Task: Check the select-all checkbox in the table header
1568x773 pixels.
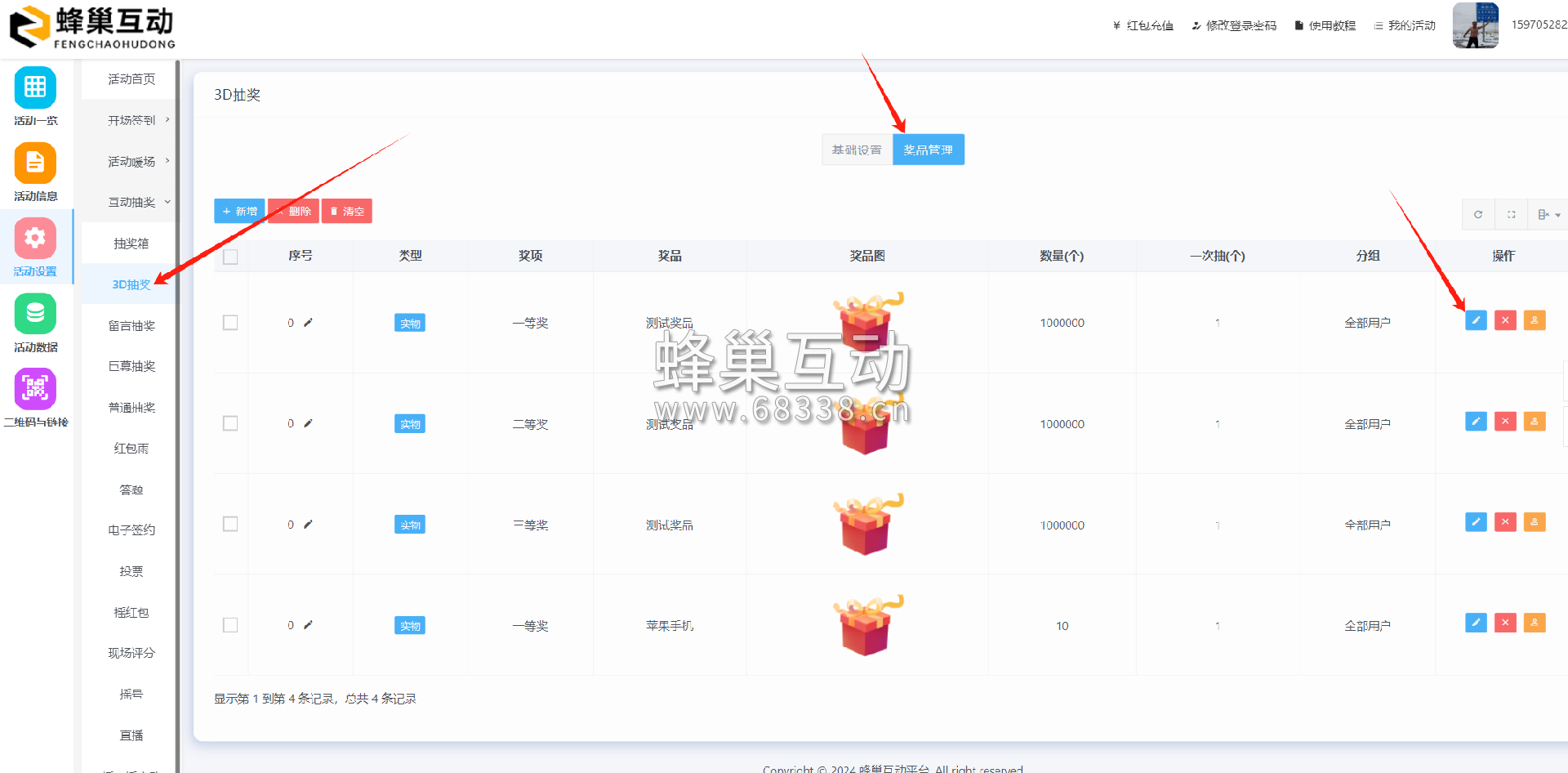Action: (230, 256)
